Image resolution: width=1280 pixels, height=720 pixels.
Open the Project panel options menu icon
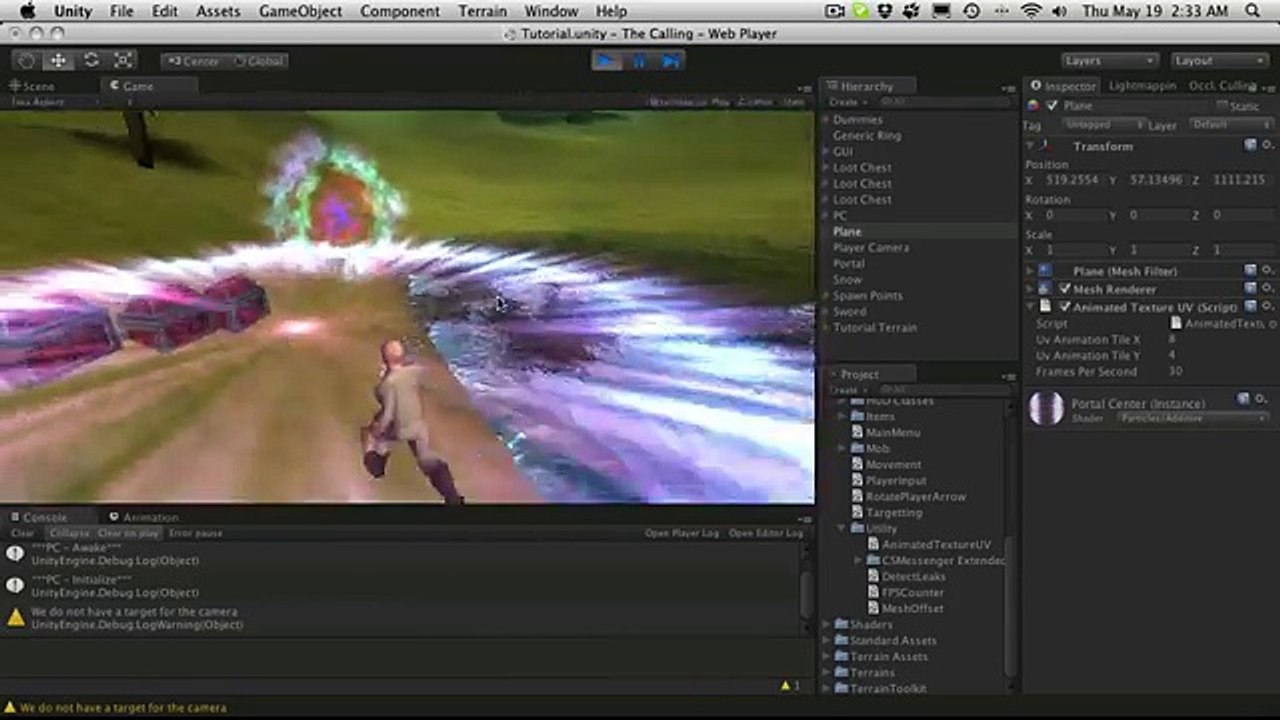click(1008, 377)
